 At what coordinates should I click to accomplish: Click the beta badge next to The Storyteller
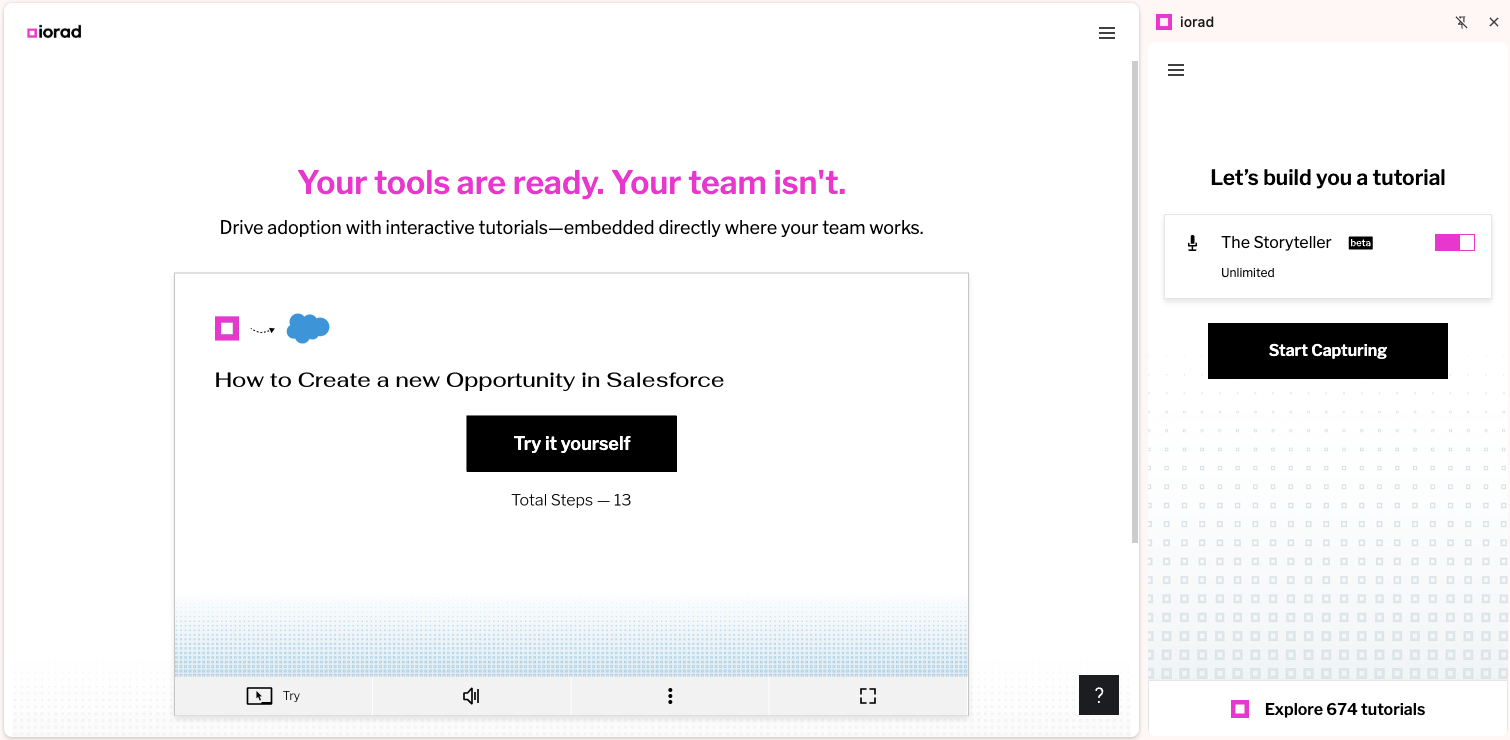pyautogui.click(x=1361, y=243)
